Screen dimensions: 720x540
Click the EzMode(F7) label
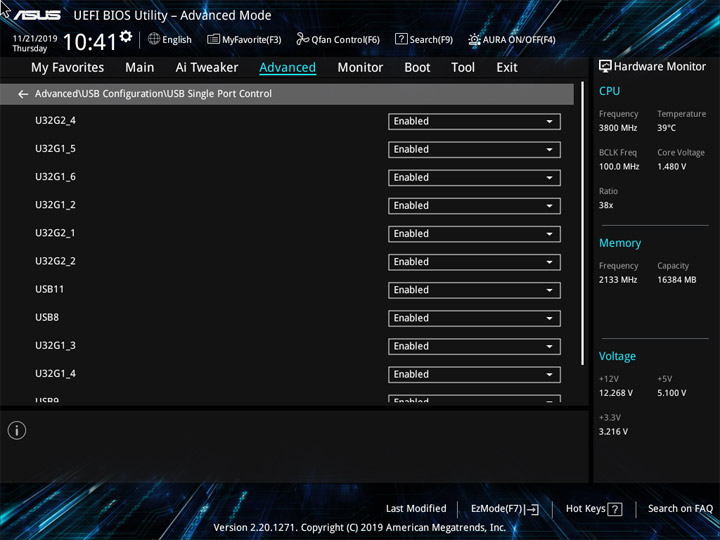(497, 509)
